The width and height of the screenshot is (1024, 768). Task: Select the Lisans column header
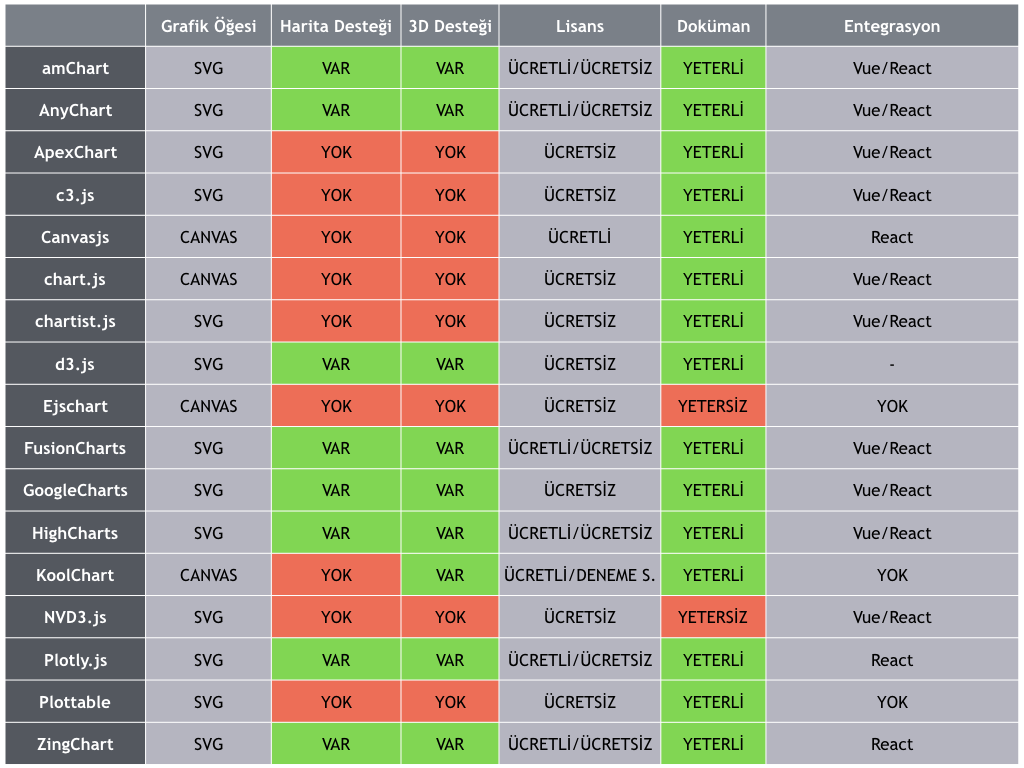pos(580,26)
